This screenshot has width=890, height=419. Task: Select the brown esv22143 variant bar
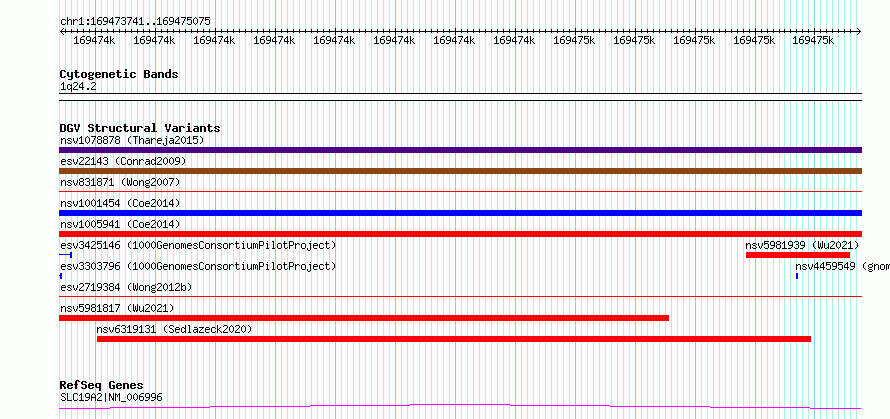460,171
